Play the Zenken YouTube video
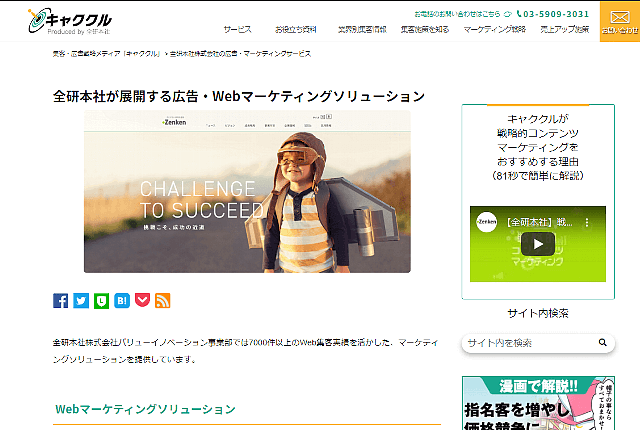Screen dimensions: 640x430 pos(537,244)
